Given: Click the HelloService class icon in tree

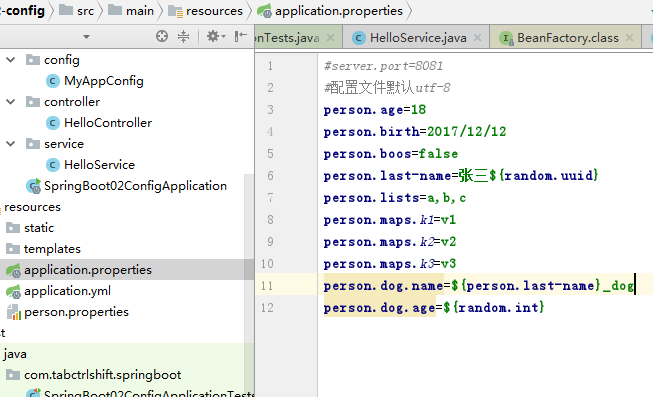Looking at the screenshot, I should click(52, 165).
